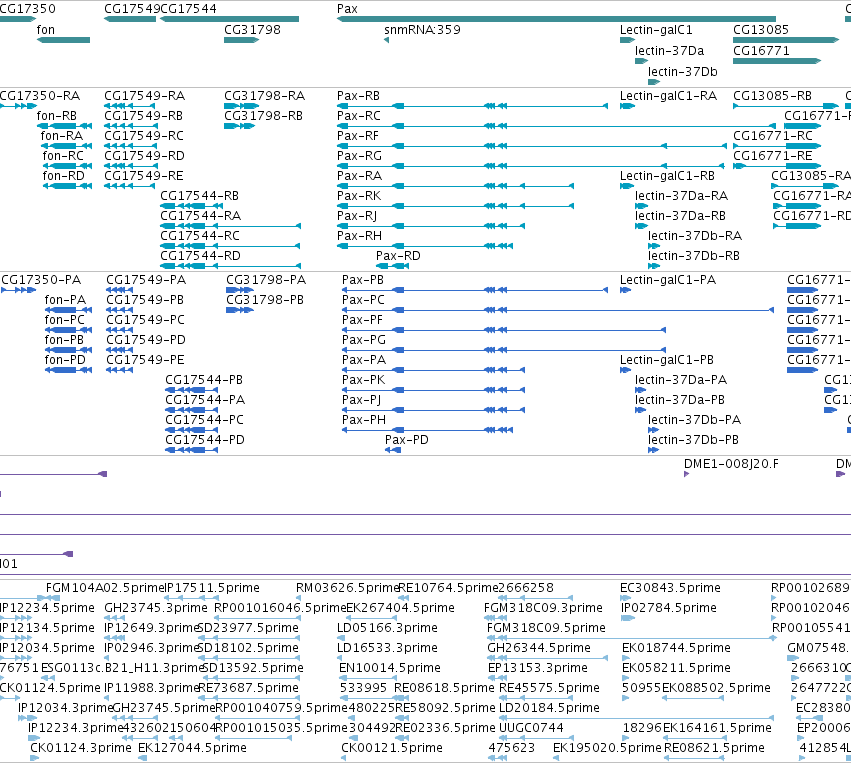Select protein label Pax-PK
This screenshot has width=851, height=763.
click(x=363, y=380)
